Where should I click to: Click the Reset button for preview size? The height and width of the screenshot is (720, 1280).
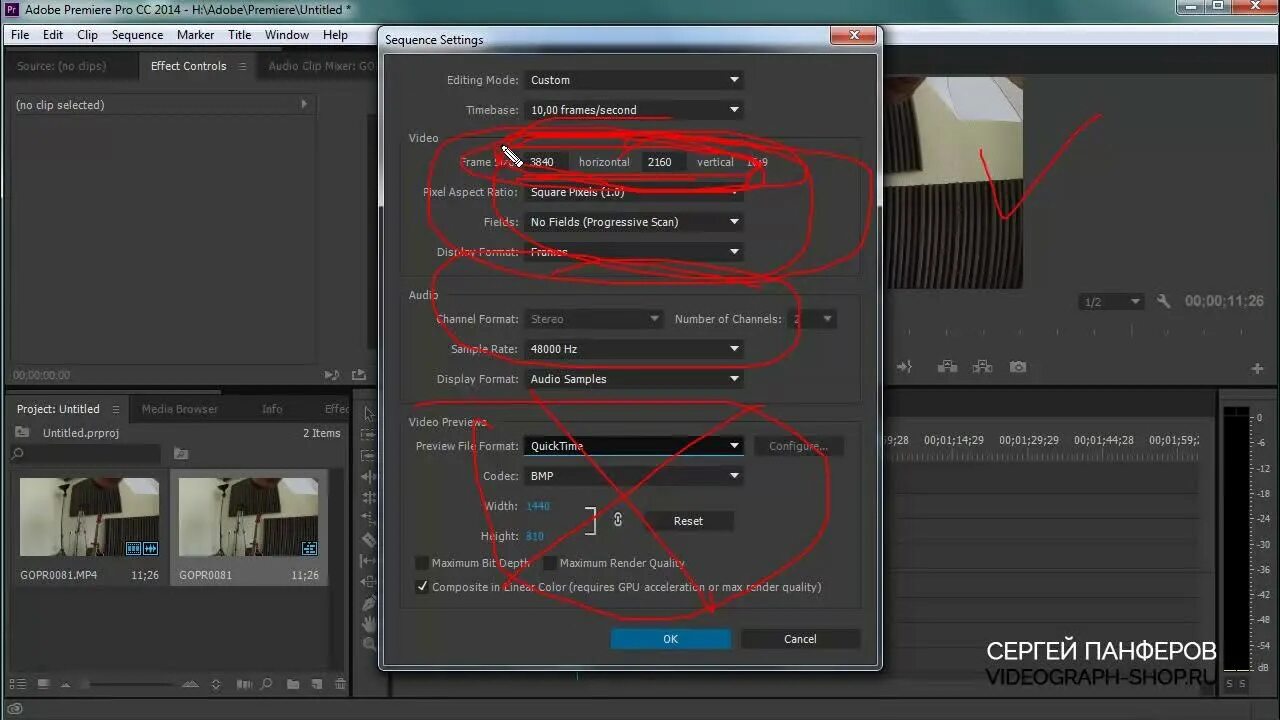[688, 521]
